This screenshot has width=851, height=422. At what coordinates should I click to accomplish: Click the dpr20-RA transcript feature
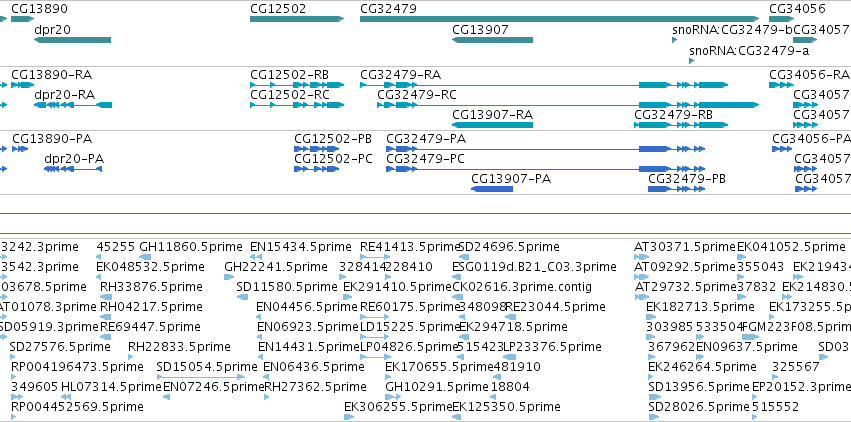(73, 105)
